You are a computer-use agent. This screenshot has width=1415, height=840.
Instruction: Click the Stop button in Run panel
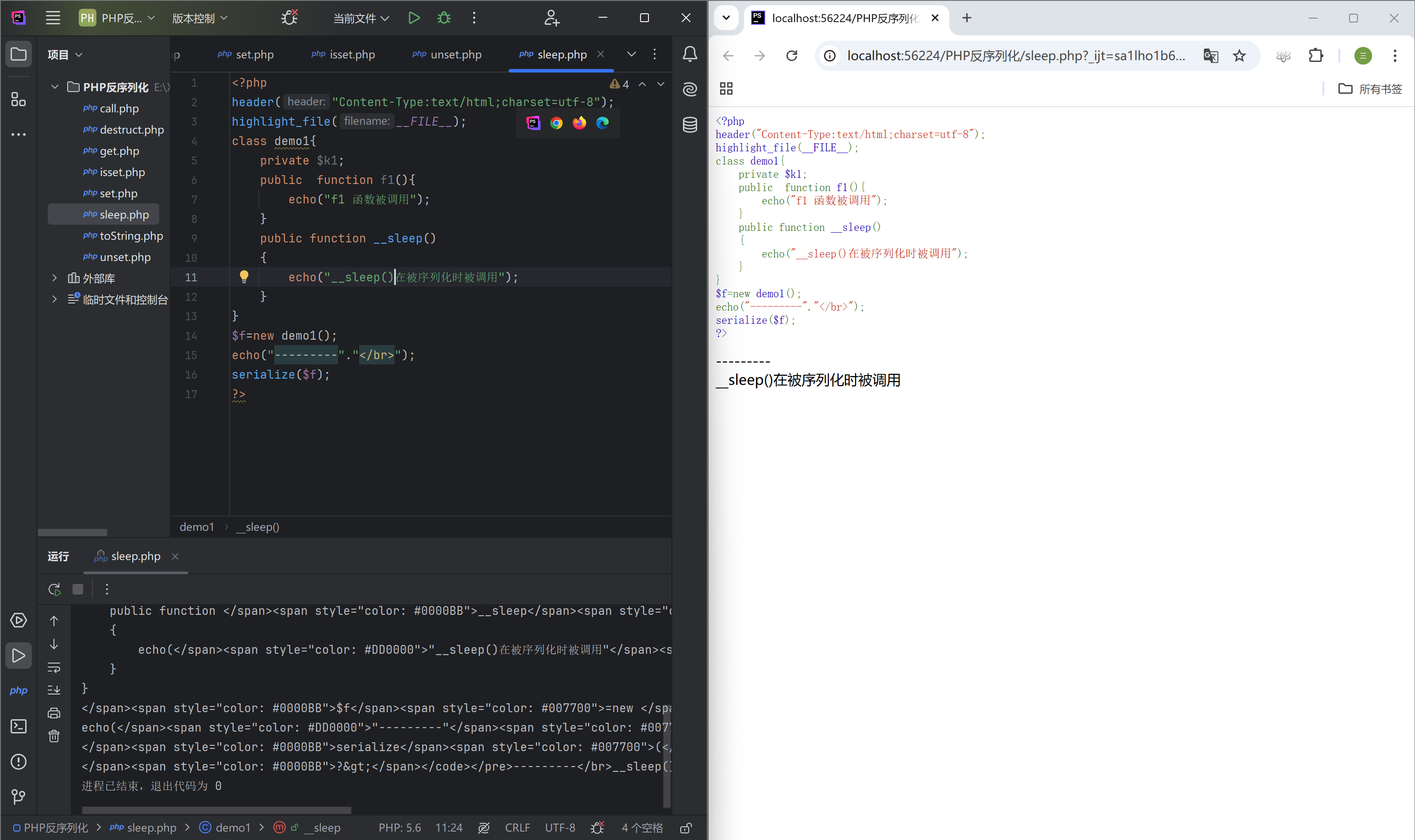click(x=78, y=589)
